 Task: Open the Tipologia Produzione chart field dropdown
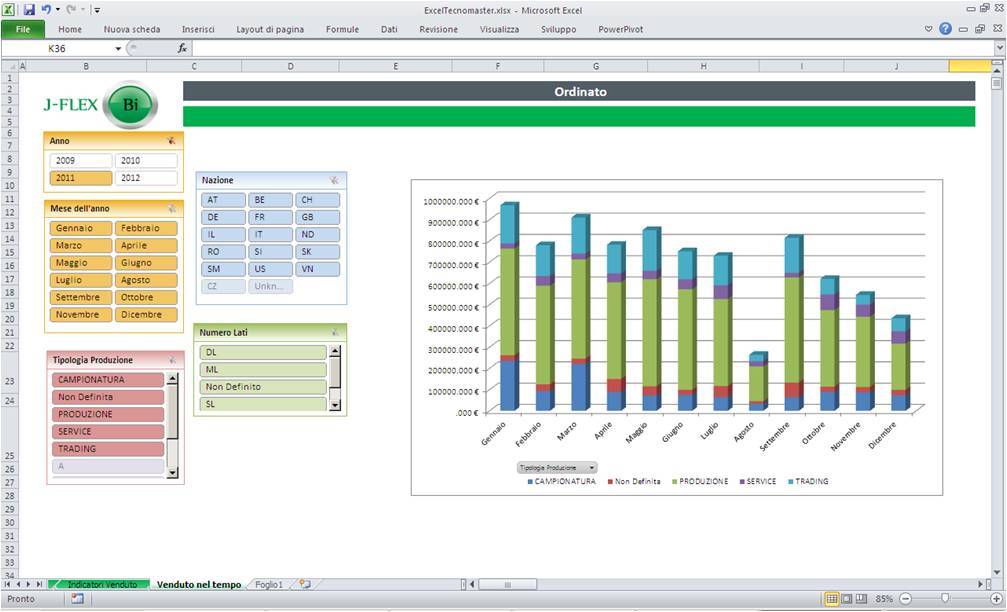pos(557,468)
